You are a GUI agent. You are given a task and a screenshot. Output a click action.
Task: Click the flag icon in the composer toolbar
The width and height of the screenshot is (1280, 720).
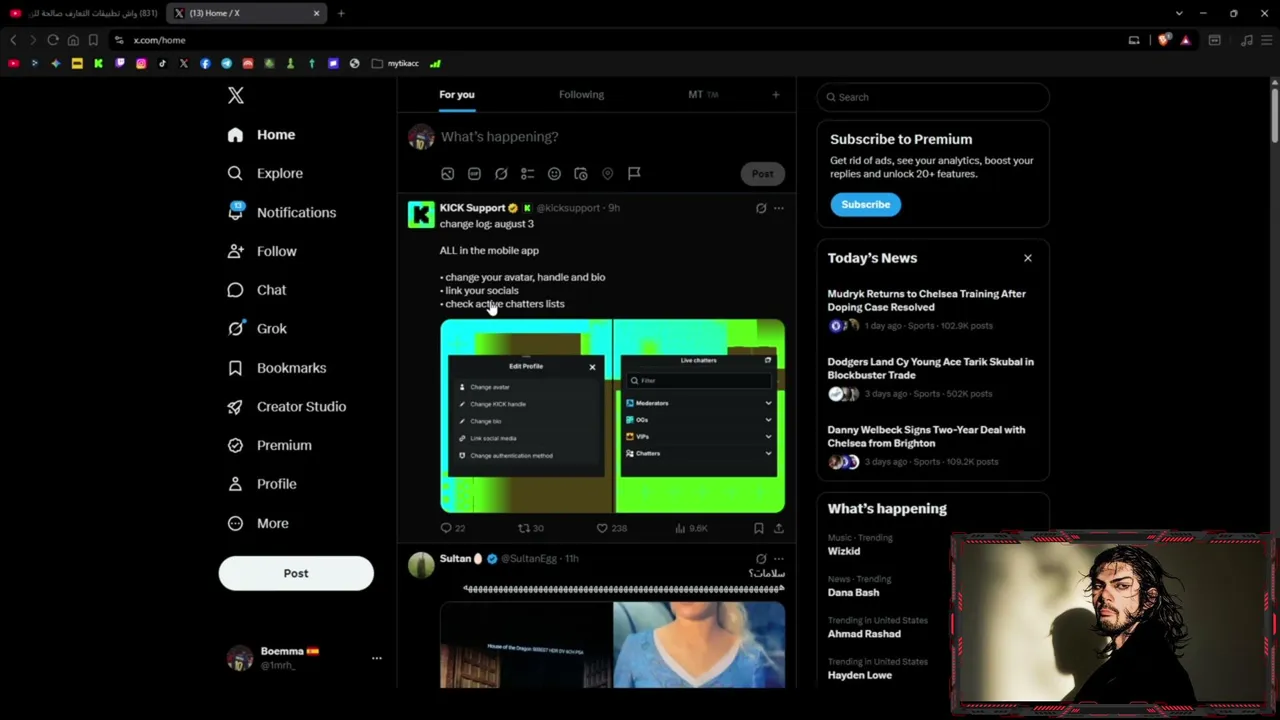(634, 174)
